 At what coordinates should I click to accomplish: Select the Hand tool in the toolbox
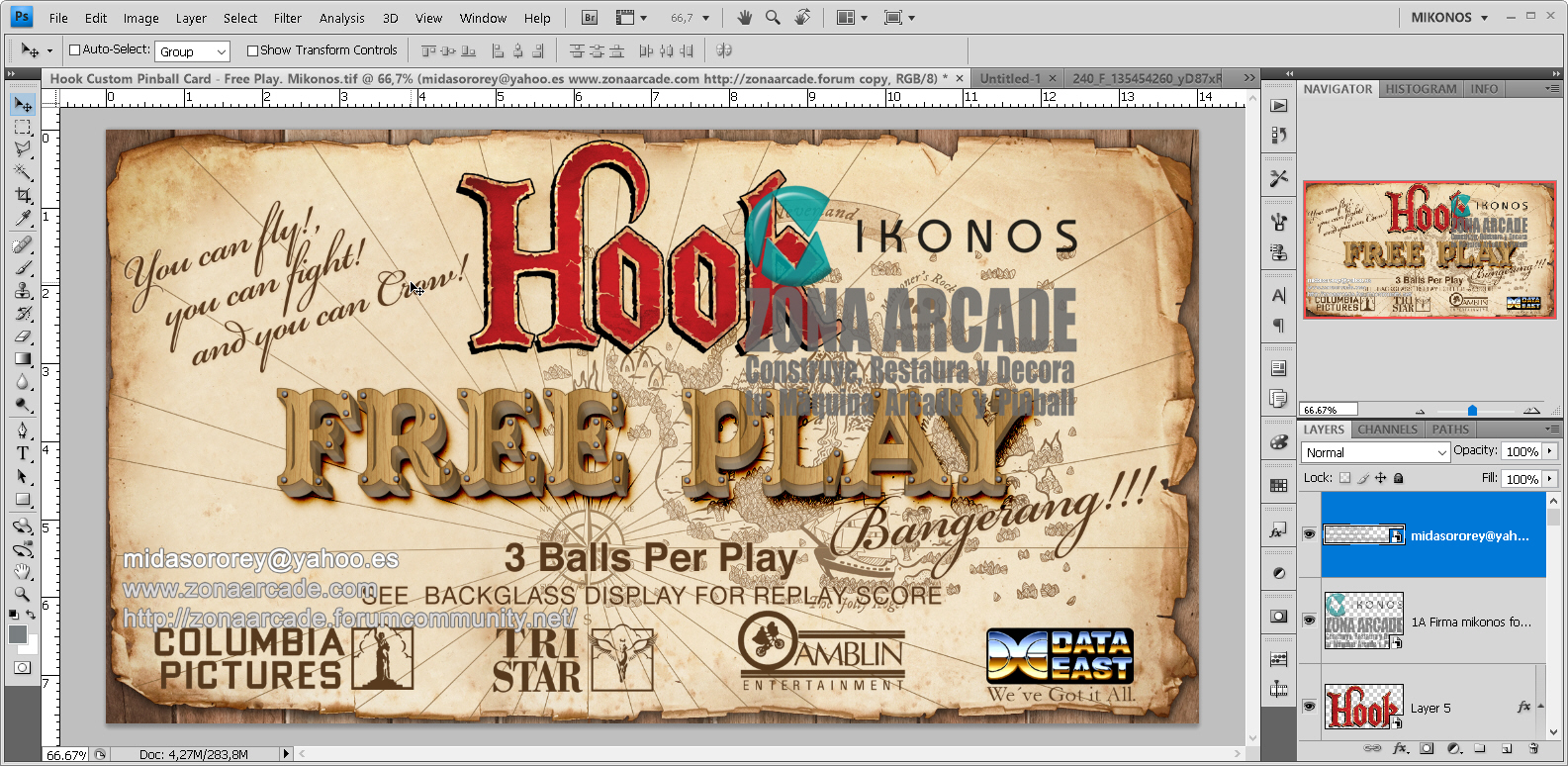point(23,571)
